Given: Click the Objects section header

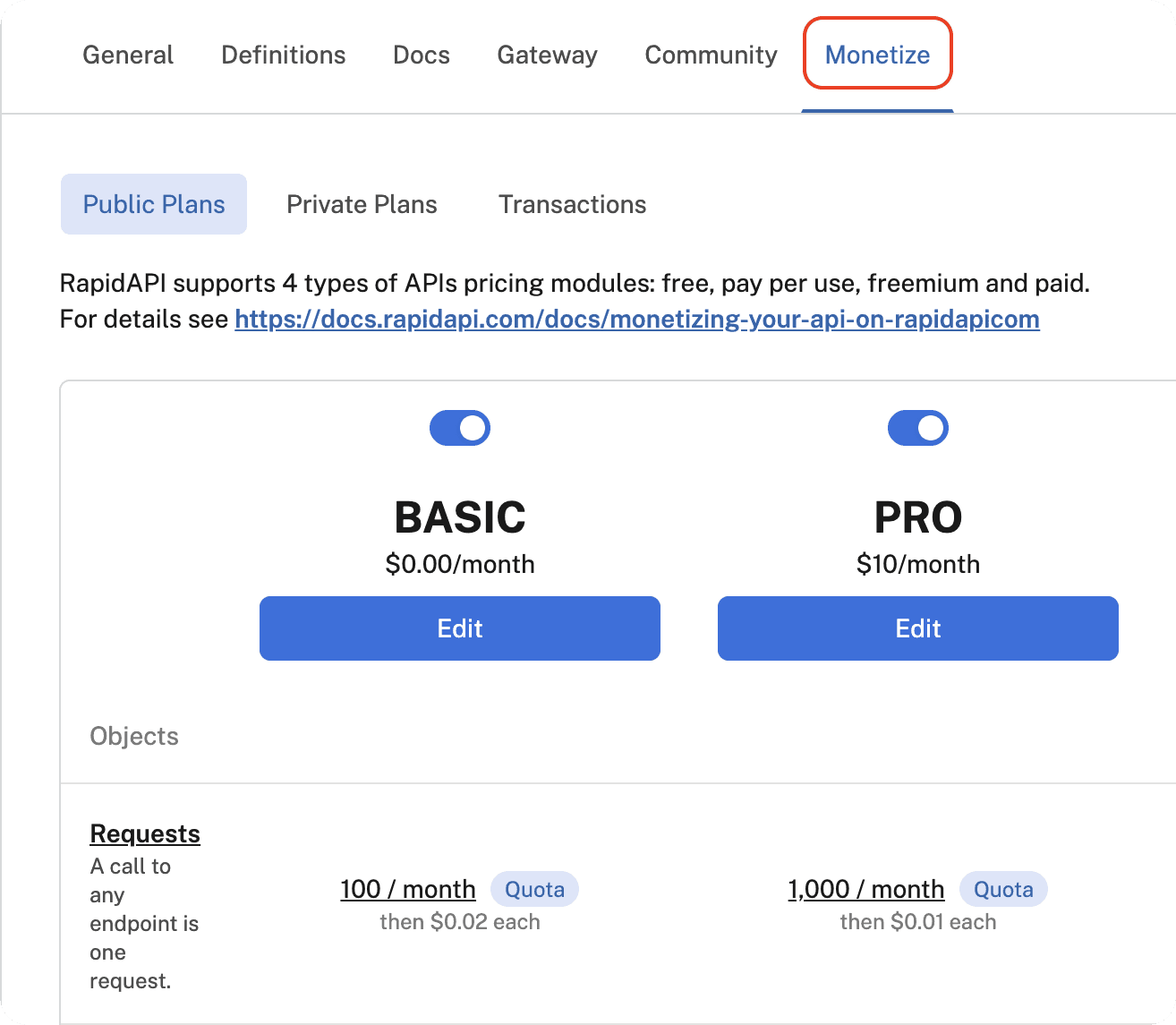Looking at the screenshot, I should click(x=134, y=736).
